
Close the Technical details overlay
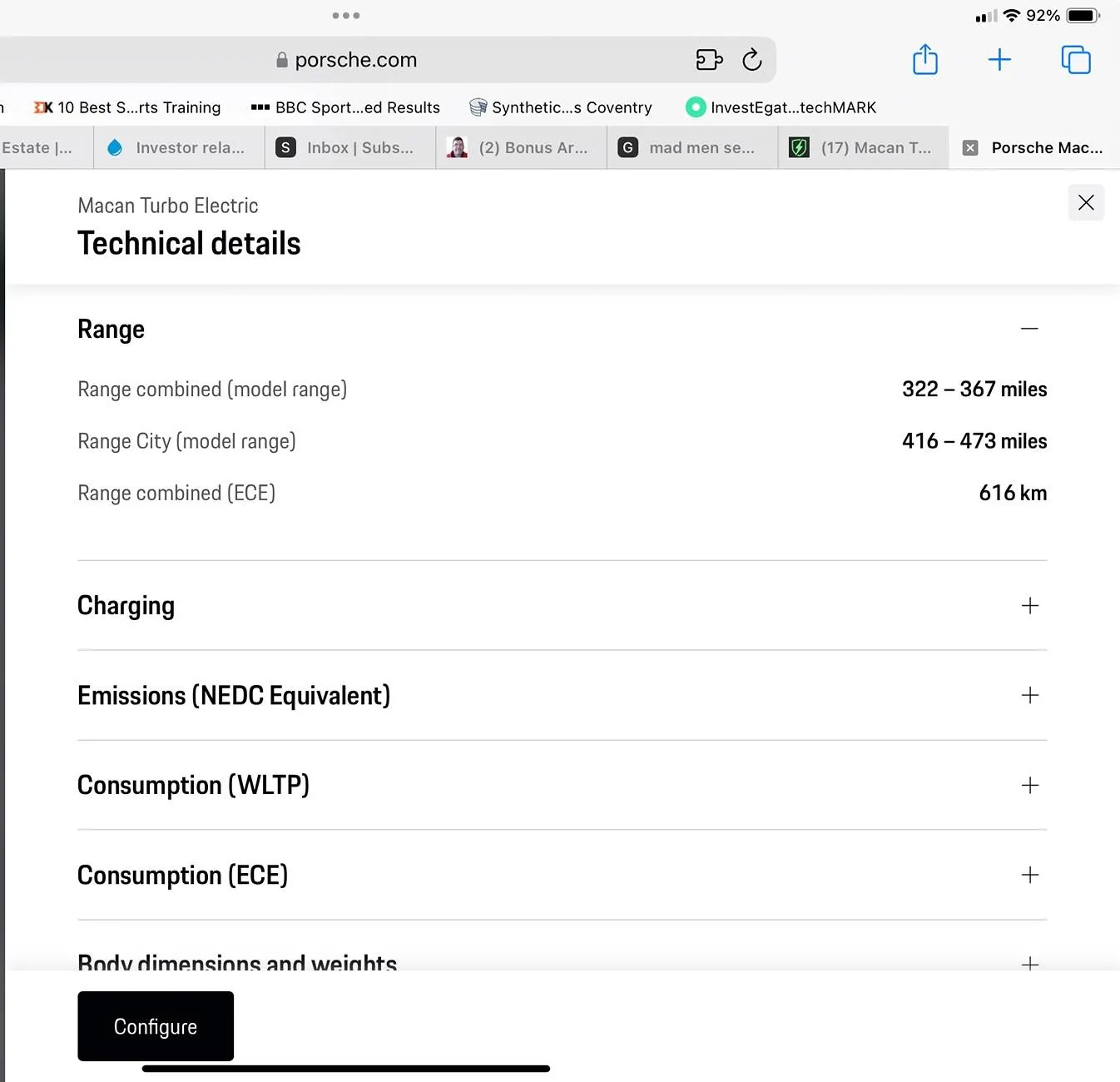click(1086, 202)
